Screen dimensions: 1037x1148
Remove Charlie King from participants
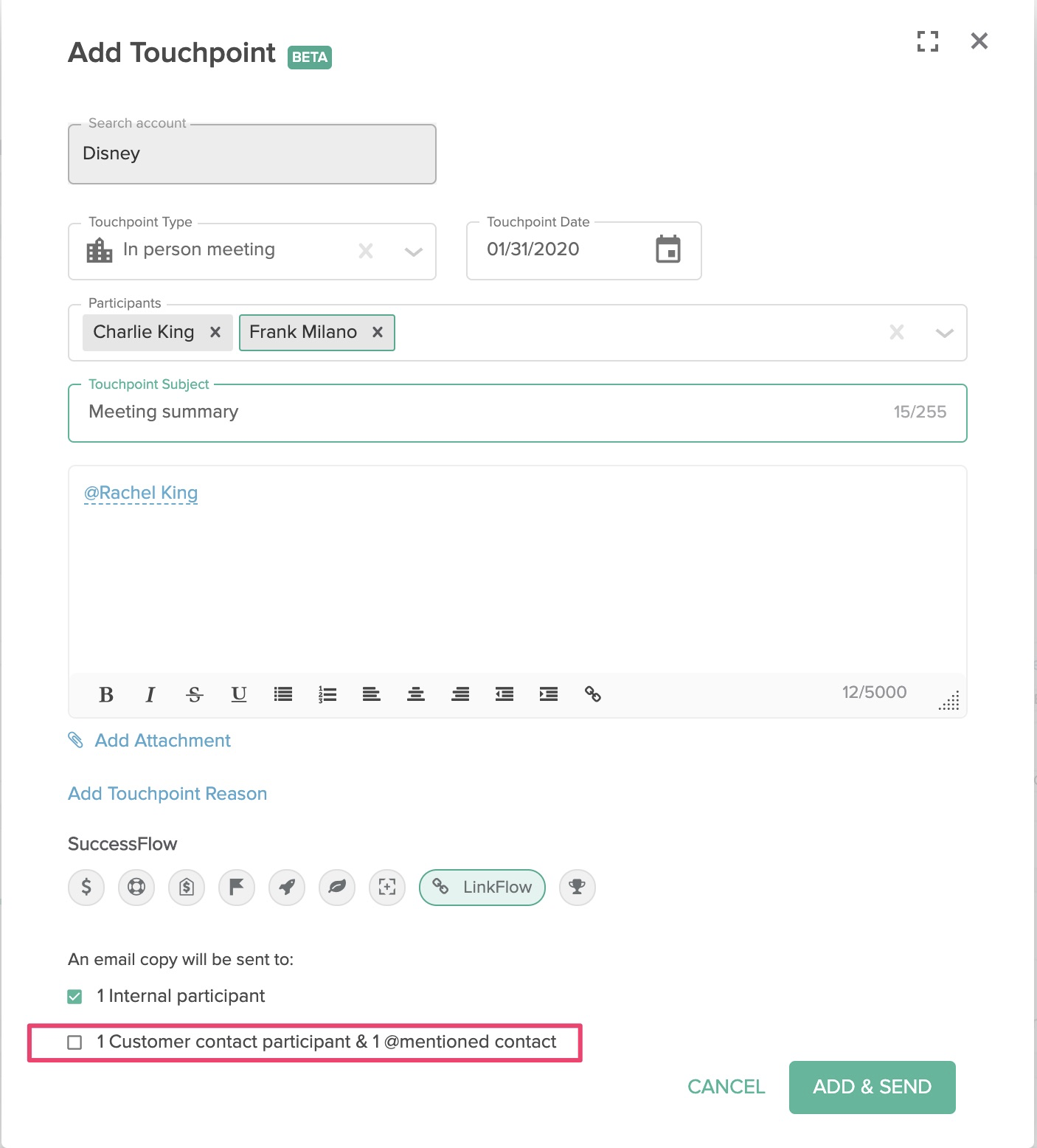click(215, 332)
